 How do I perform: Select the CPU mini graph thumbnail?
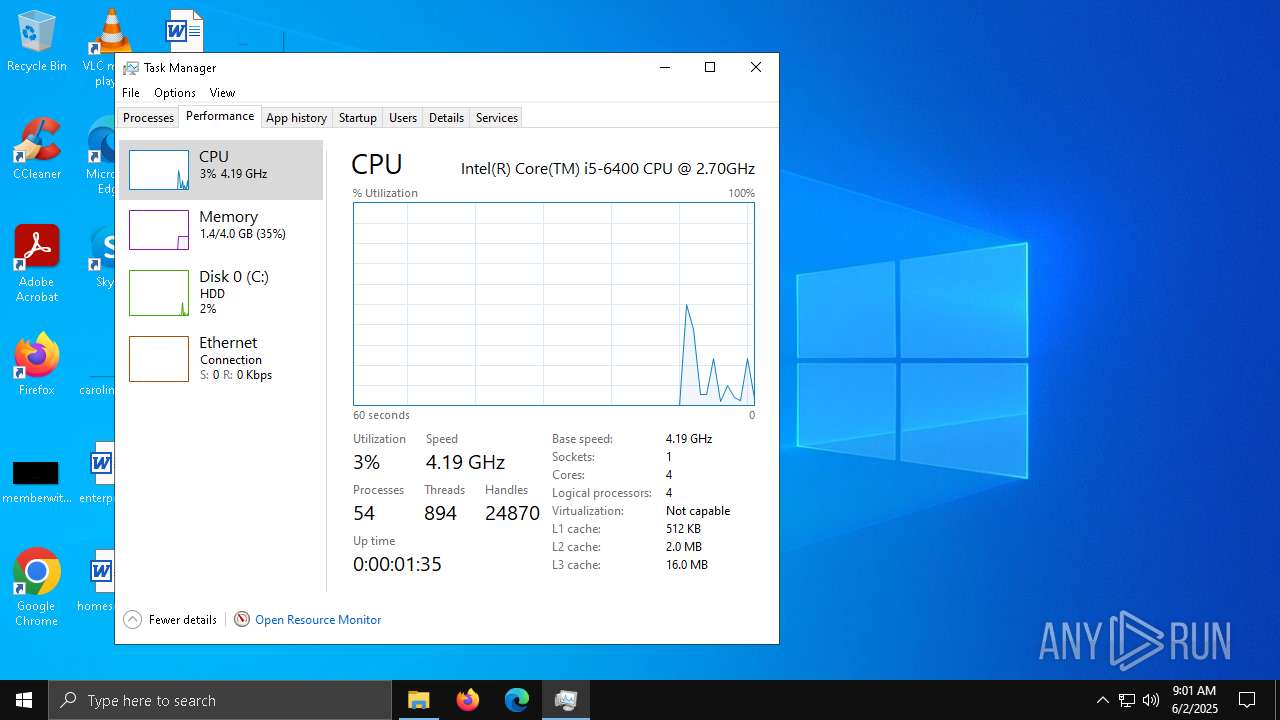coord(159,170)
